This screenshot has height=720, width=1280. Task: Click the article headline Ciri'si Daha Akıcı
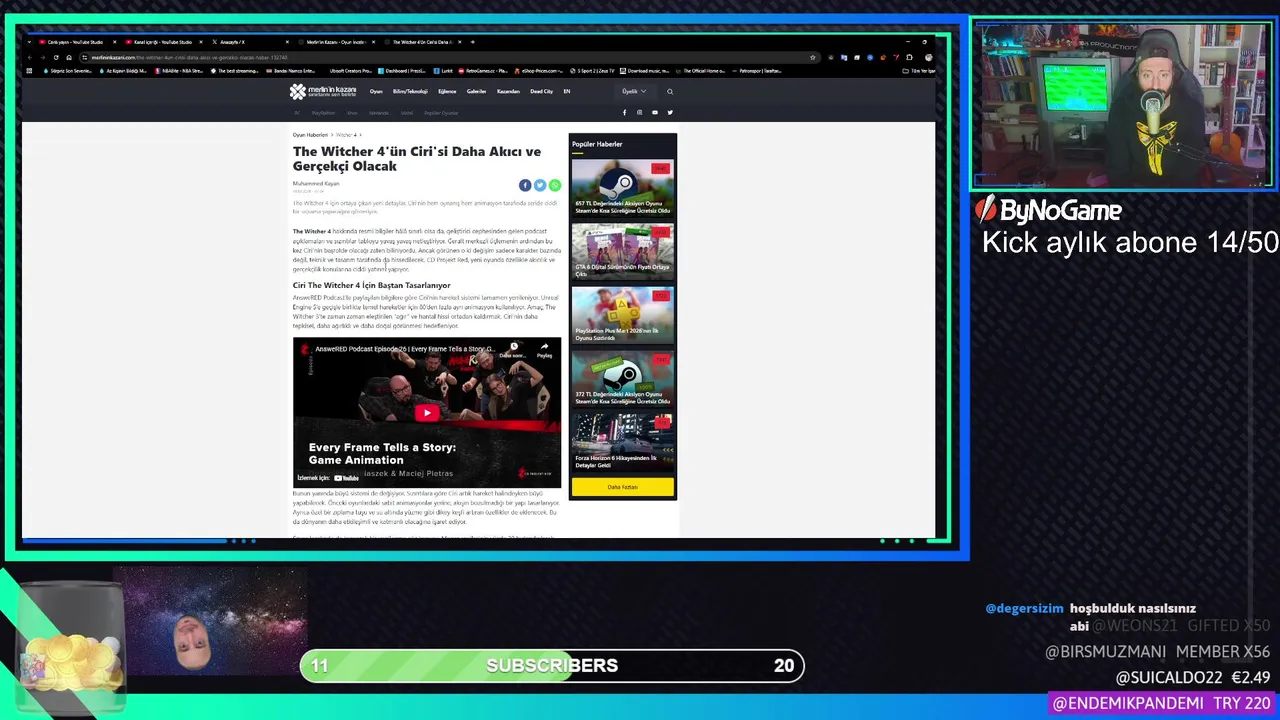pyautogui.click(x=417, y=159)
